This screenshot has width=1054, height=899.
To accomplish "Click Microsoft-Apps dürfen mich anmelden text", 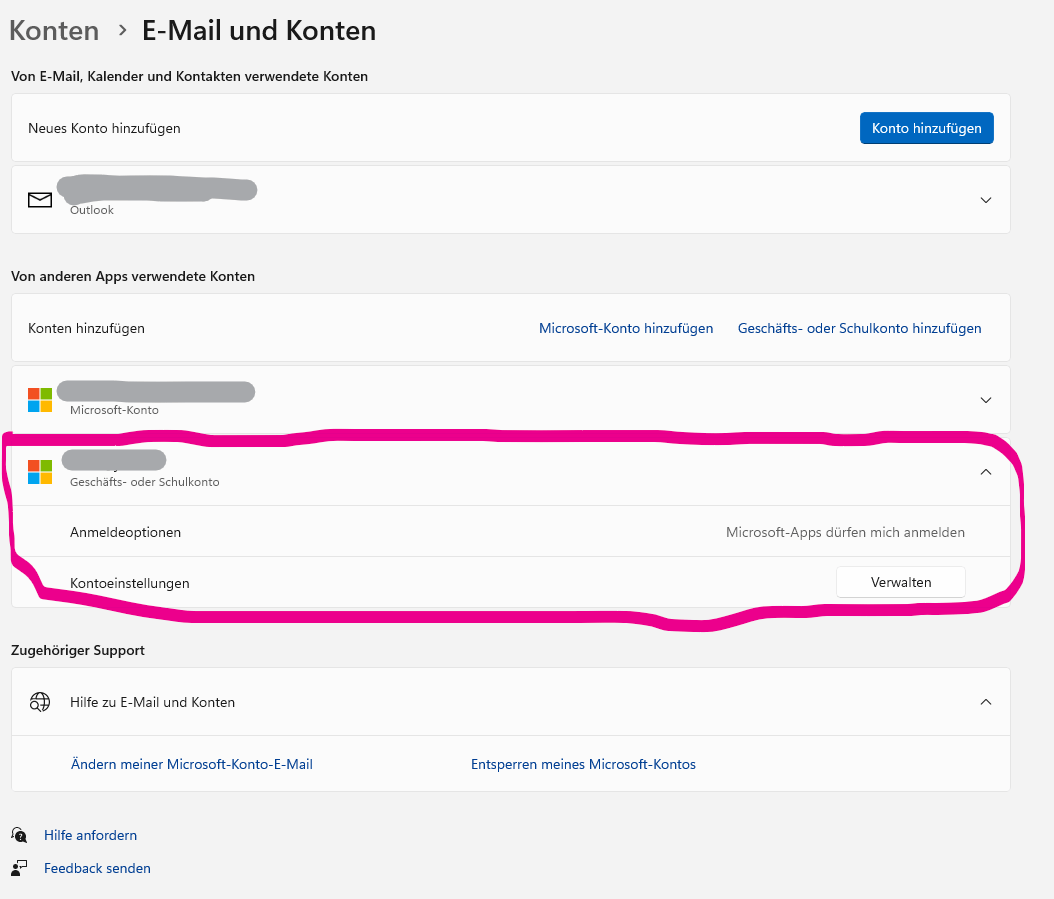I will tap(845, 532).
